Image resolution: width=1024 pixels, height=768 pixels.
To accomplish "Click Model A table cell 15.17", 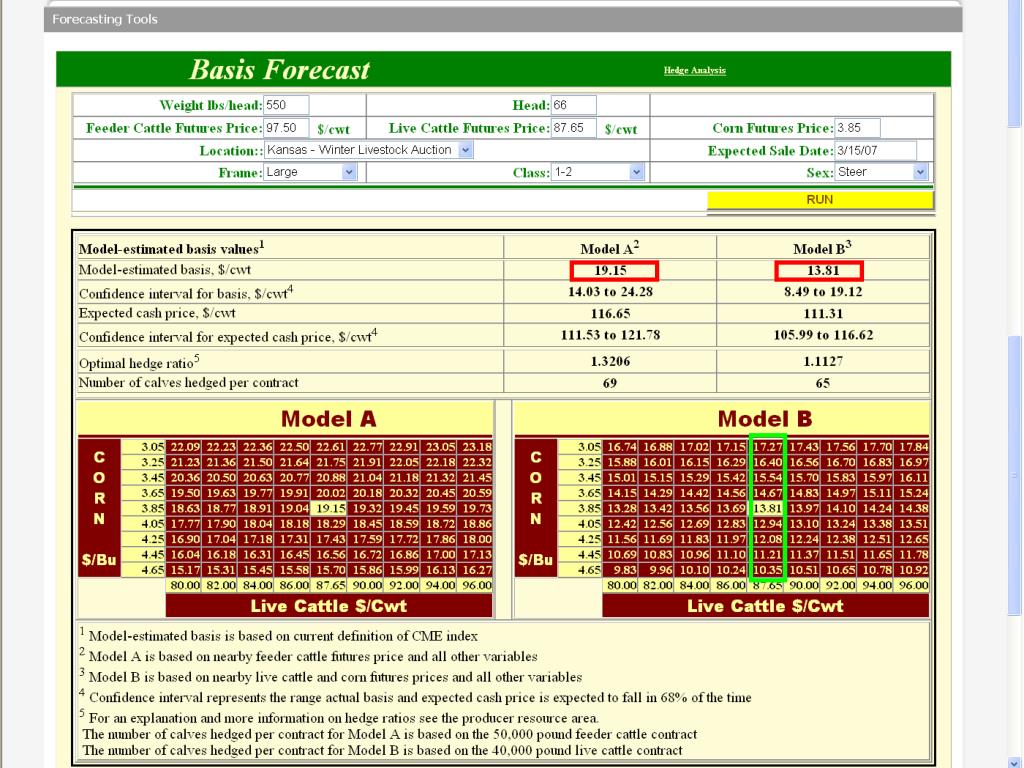I will [185, 569].
